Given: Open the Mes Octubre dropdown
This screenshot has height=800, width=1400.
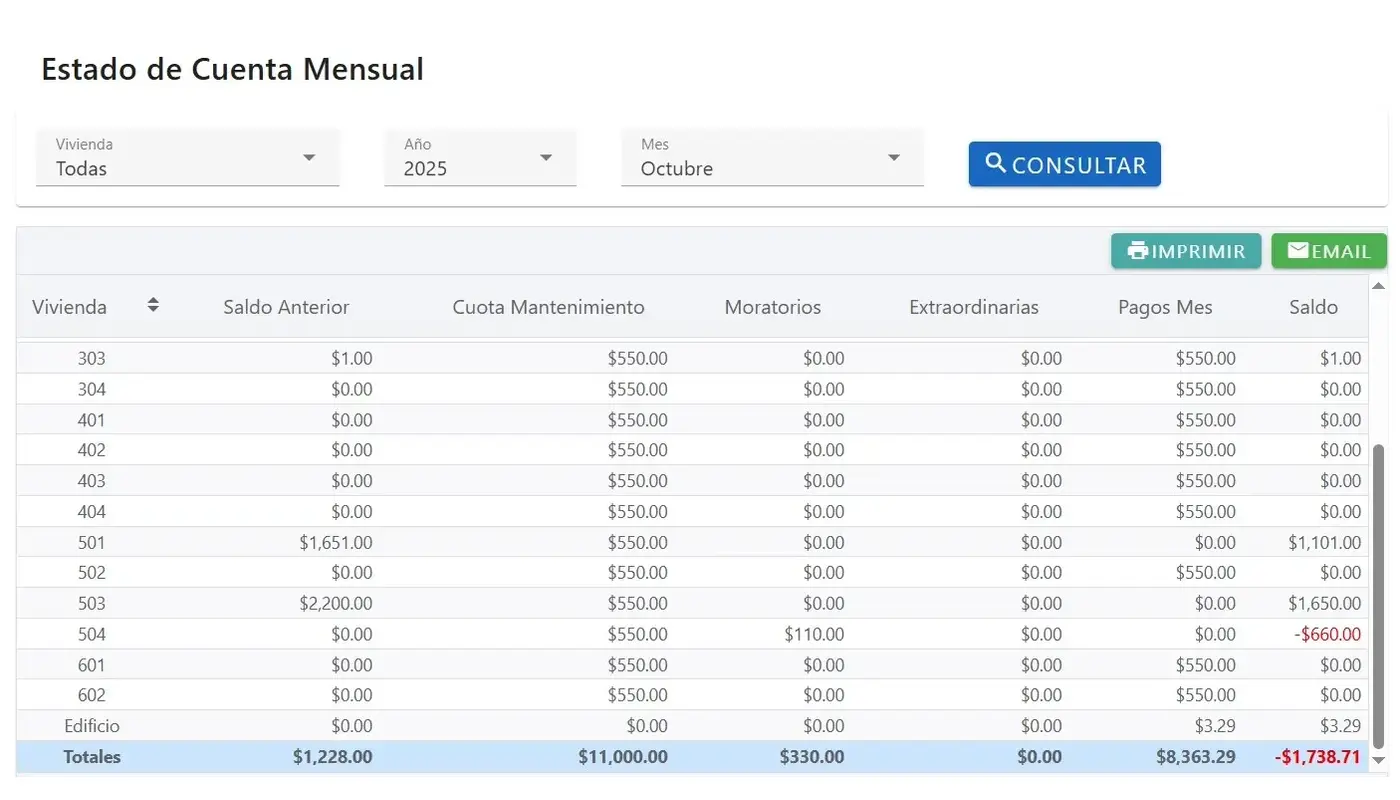Looking at the screenshot, I should [772, 158].
